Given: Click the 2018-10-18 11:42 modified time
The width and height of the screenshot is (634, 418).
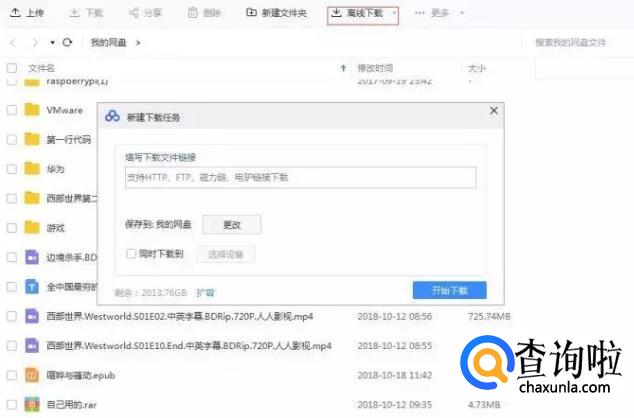Looking at the screenshot, I should click(x=395, y=376).
